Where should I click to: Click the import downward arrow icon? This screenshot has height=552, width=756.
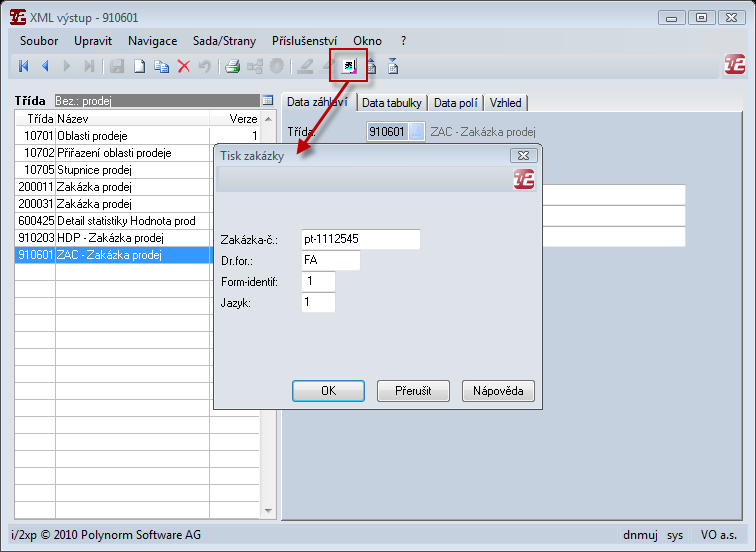(x=393, y=66)
